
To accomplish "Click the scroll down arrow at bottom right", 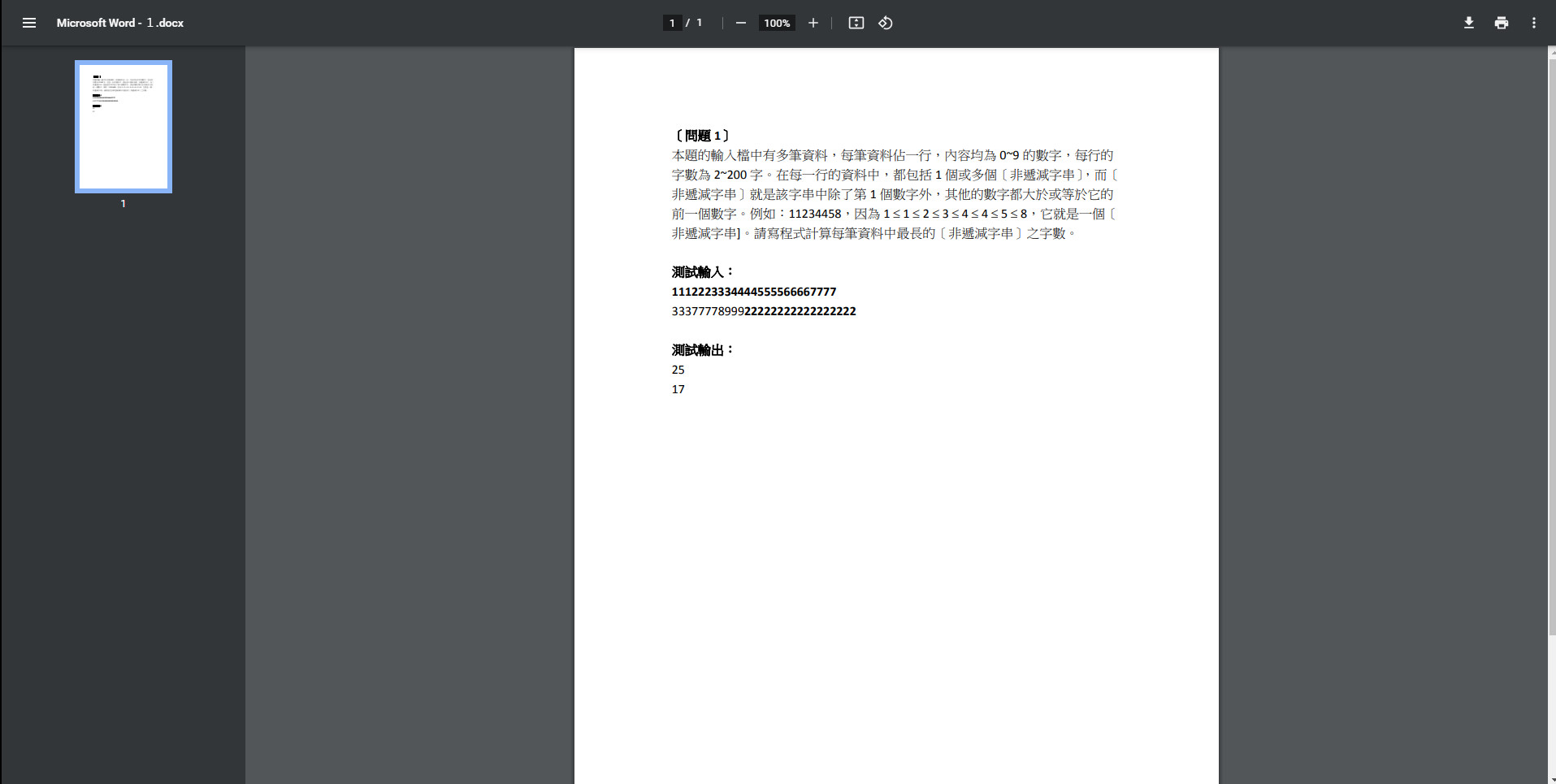I will click(x=1551, y=779).
